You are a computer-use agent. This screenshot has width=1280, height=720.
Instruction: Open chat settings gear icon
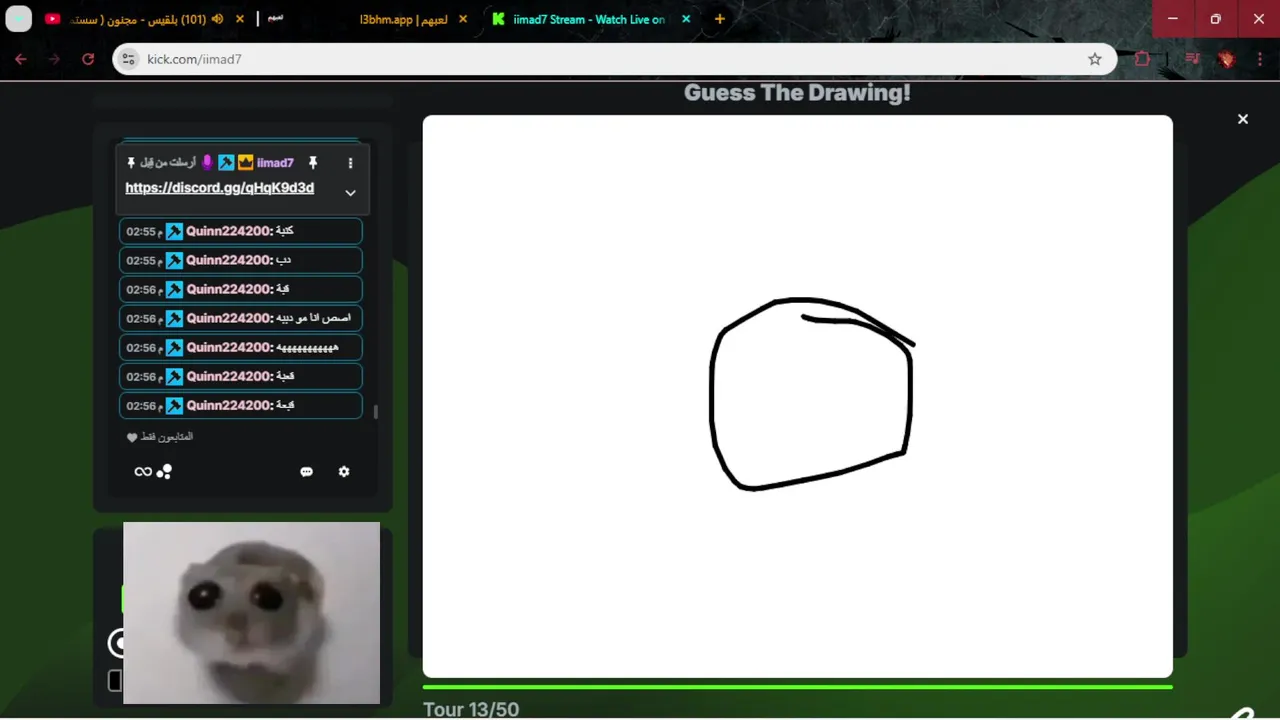coord(344,471)
